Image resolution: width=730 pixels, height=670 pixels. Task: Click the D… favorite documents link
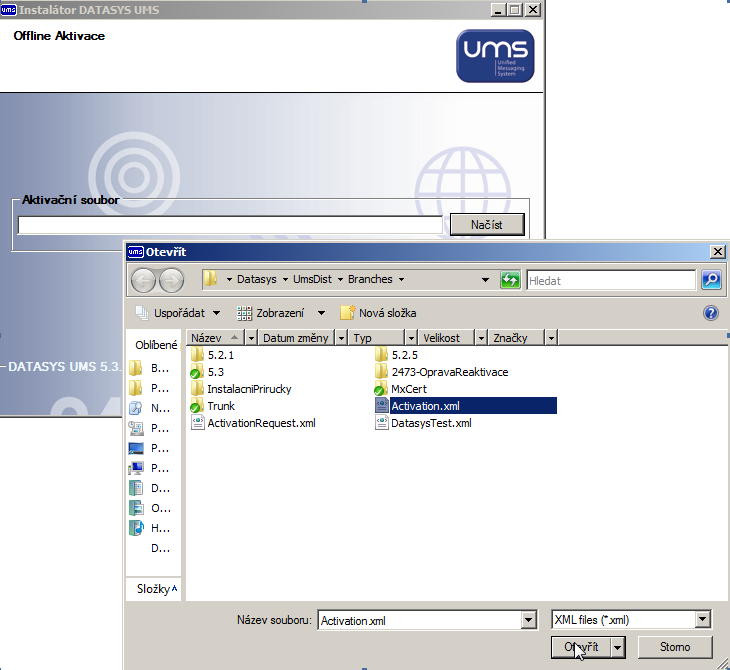[x=149, y=488]
